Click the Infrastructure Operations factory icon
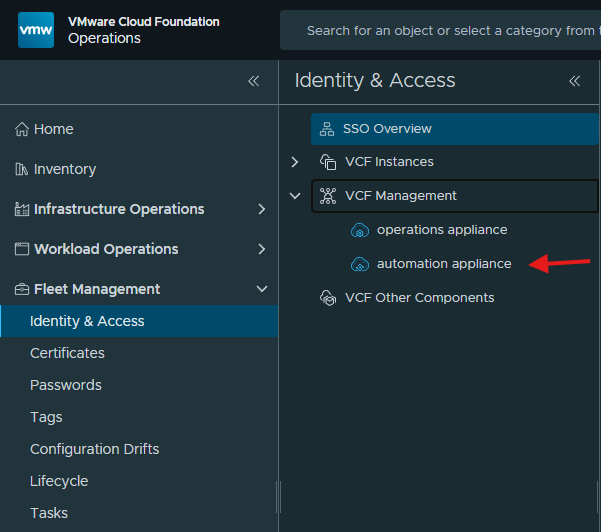 [x=22, y=209]
